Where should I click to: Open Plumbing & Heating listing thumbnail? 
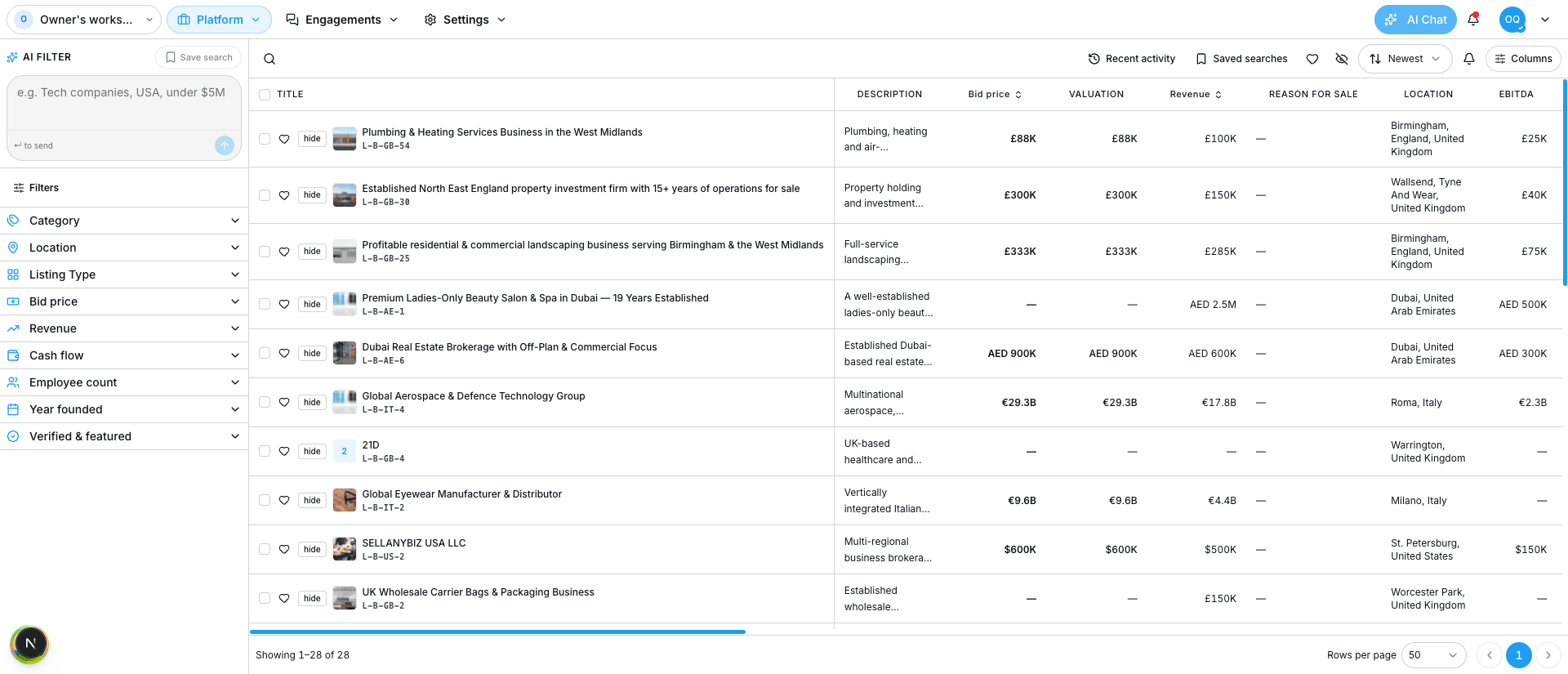(x=345, y=139)
